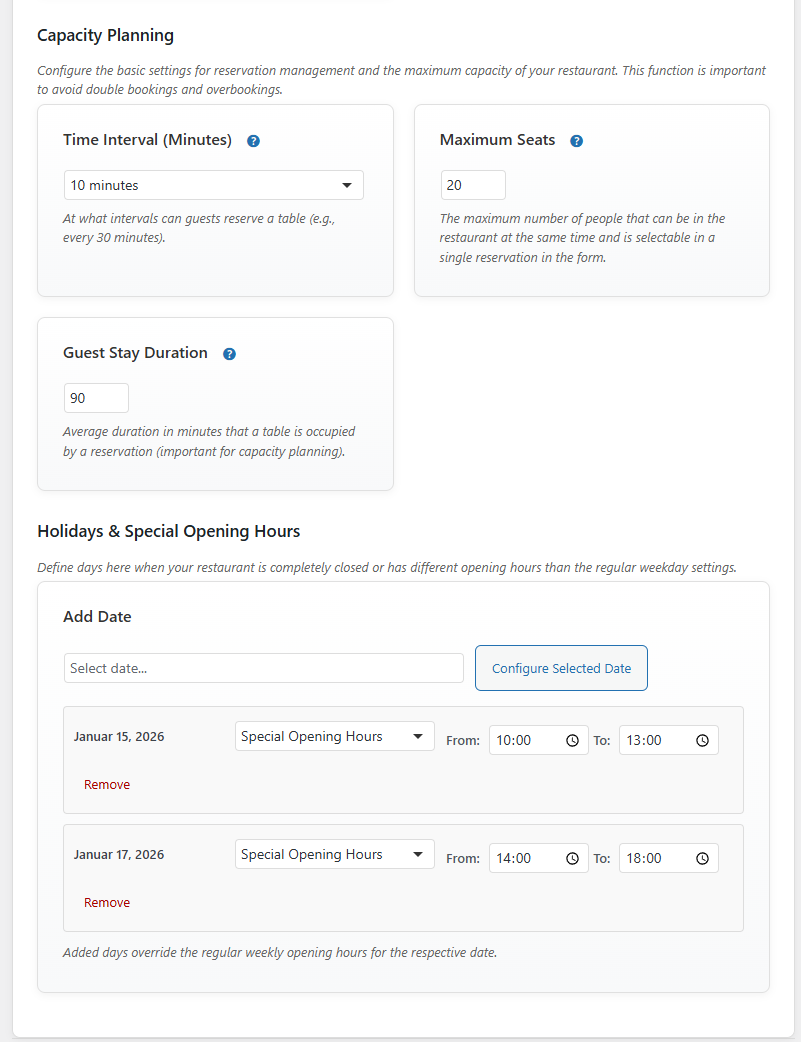The image size is (801, 1042).
Task: Click the Select date input field
Action: click(x=263, y=668)
